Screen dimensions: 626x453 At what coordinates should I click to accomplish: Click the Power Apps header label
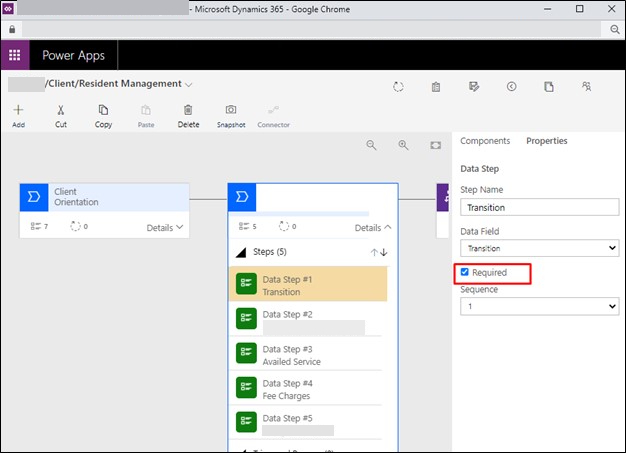pyautogui.click(x=73, y=55)
